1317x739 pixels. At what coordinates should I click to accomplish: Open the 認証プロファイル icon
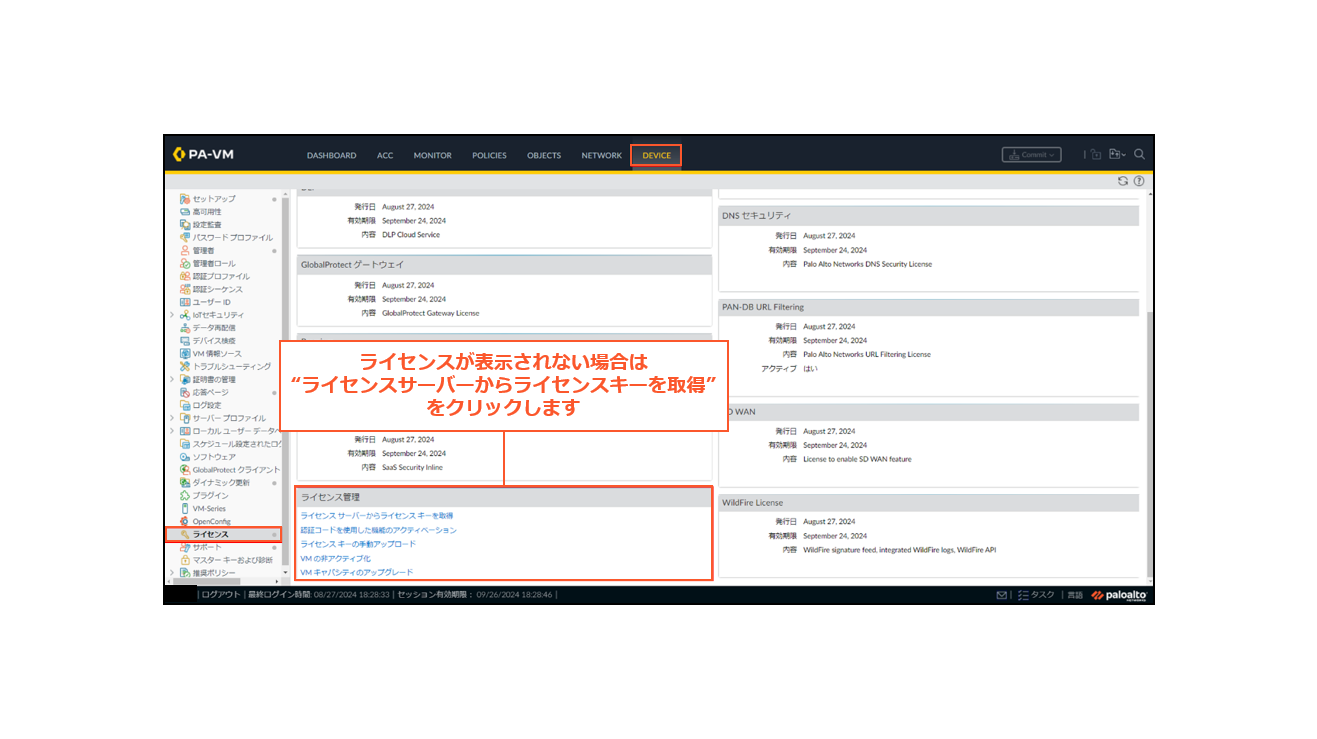click(x=185, y=276)
